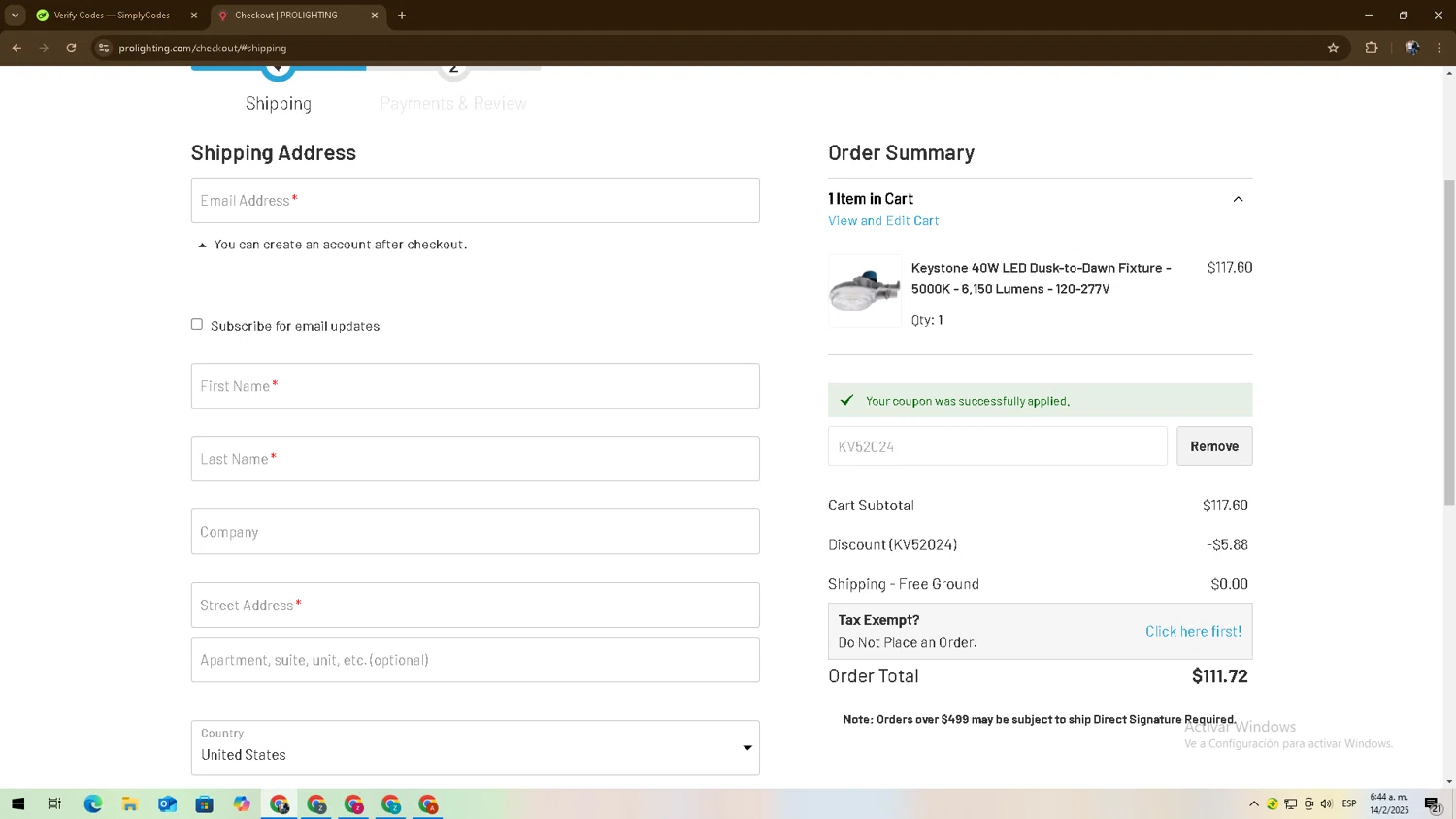Click the Shipping - Free Ground line
This screenshot has height=819, width=1456.
click(x=1039, y=584)
